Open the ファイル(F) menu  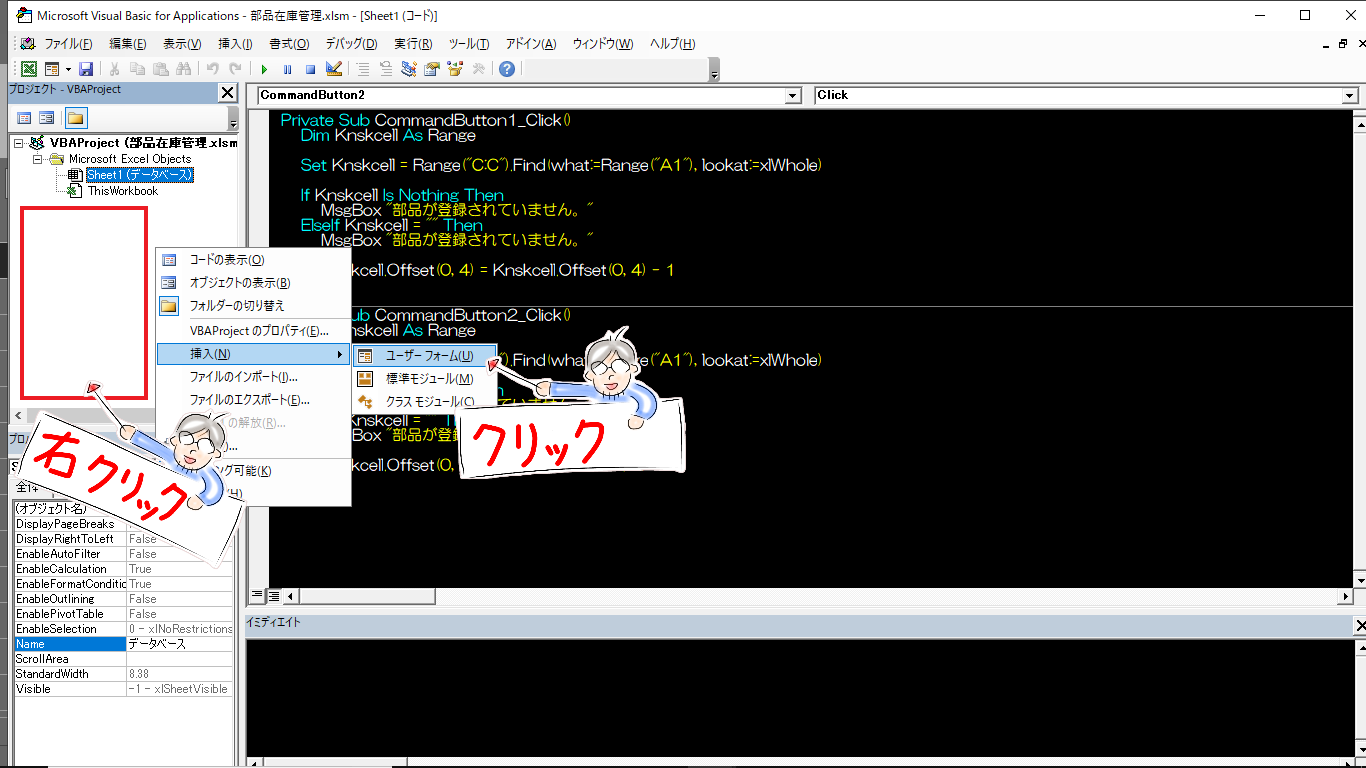coord(68,44)
